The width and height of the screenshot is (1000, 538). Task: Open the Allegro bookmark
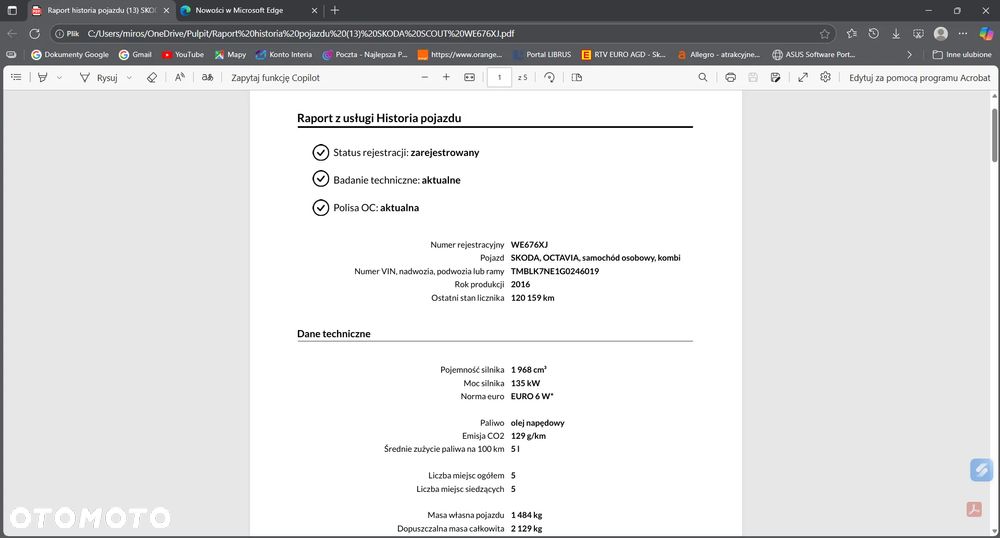[719, 55]
